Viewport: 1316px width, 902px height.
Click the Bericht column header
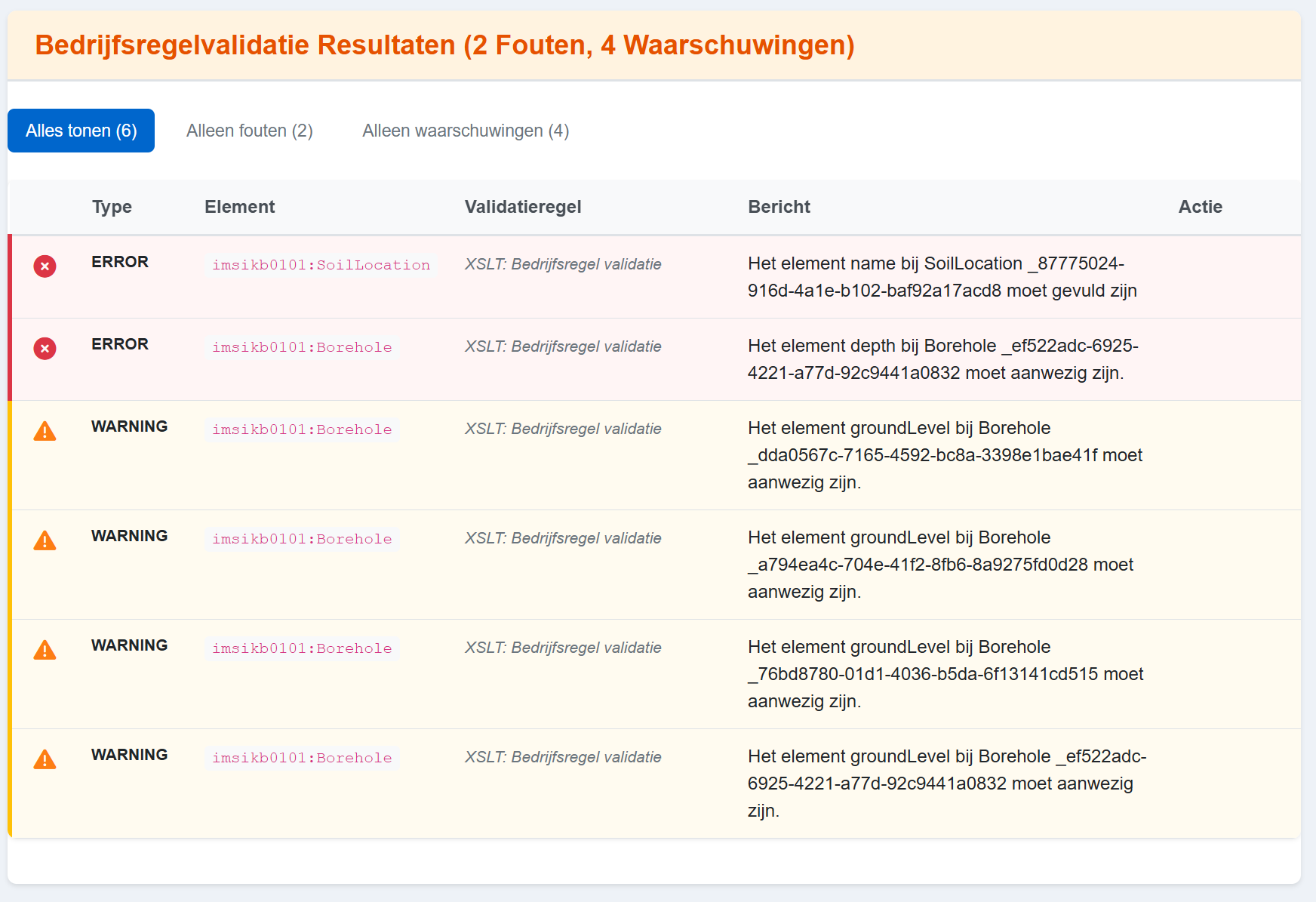click(x=779, y=207)
